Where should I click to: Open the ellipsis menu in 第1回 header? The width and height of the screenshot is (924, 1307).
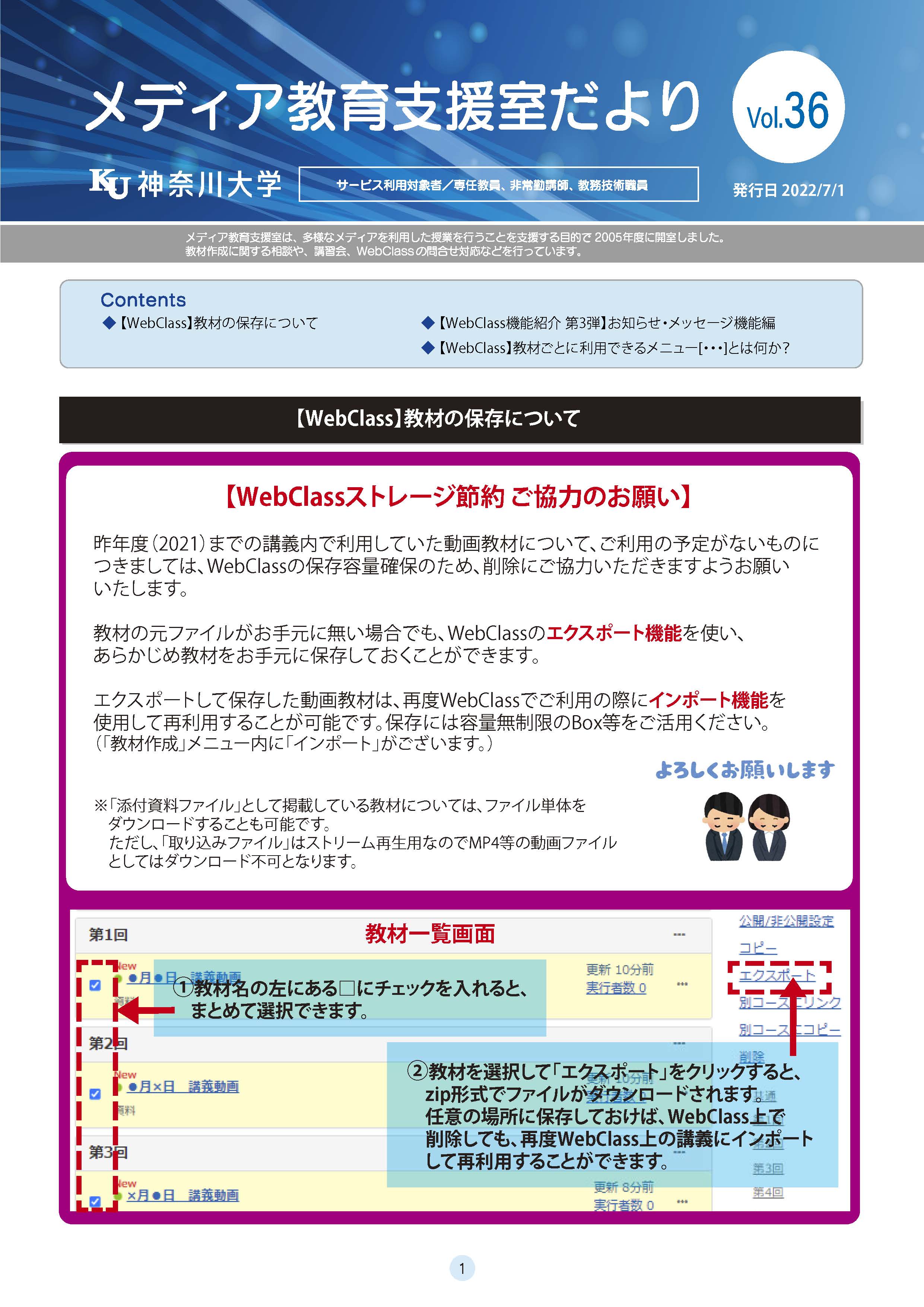(x=679, y=935)
